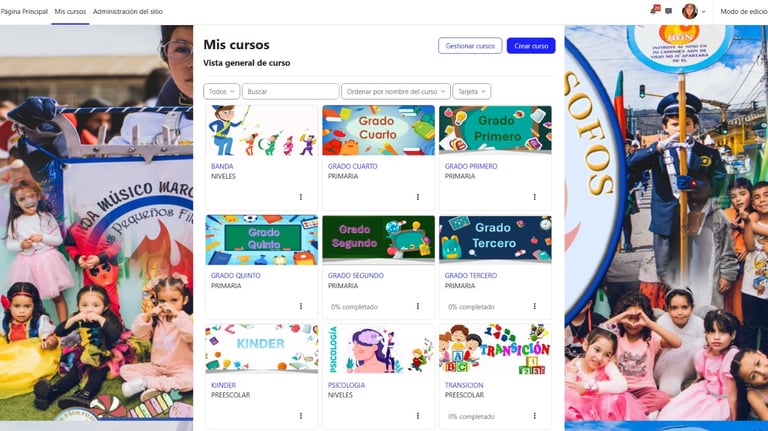This screenshot has height=431, width=768.
Task: Click the Gestionar cursos button
Action: pos(470,46)
